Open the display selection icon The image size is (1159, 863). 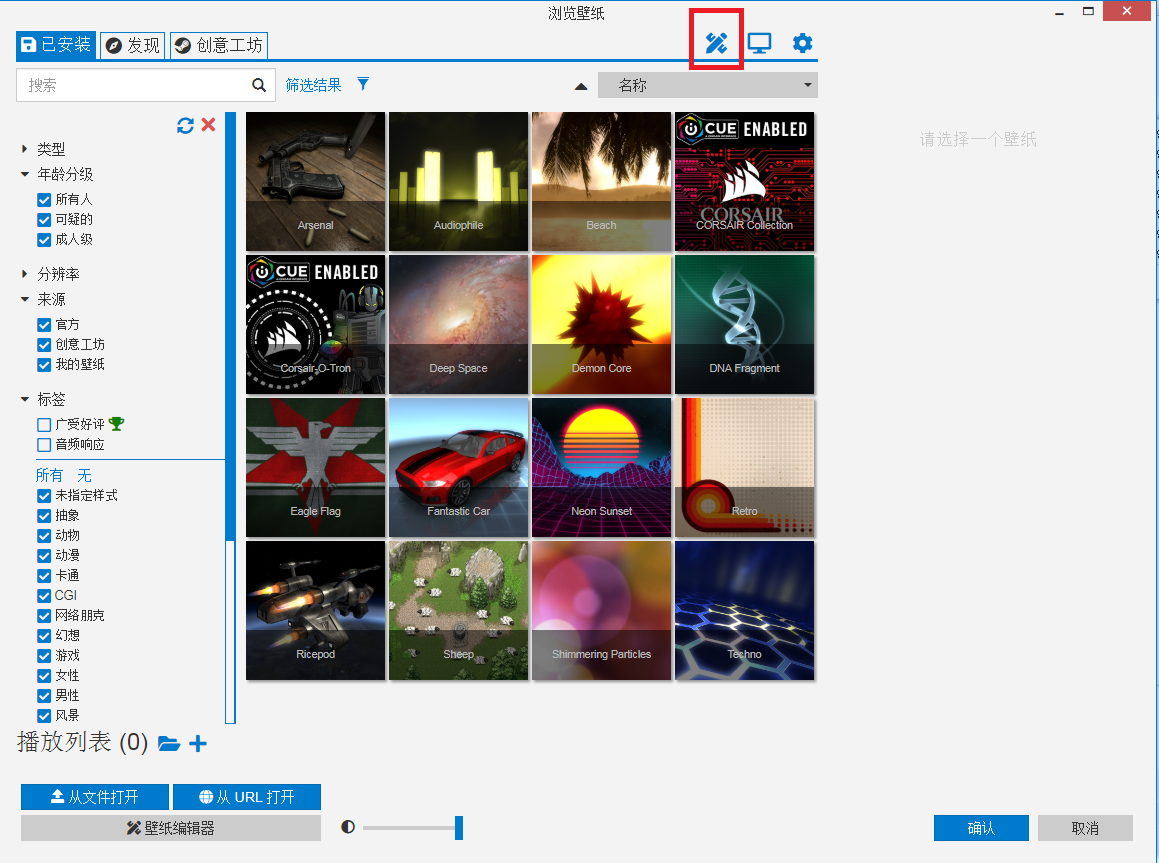point(759,44)
